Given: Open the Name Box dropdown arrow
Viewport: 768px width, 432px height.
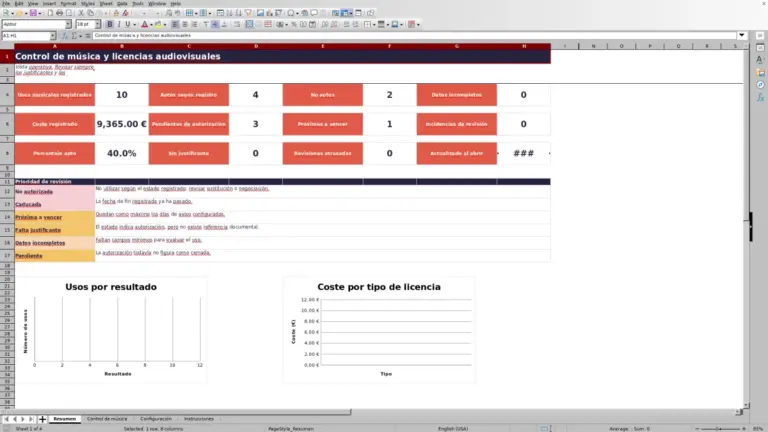Looking at the screenshot, I should [53, 36].
